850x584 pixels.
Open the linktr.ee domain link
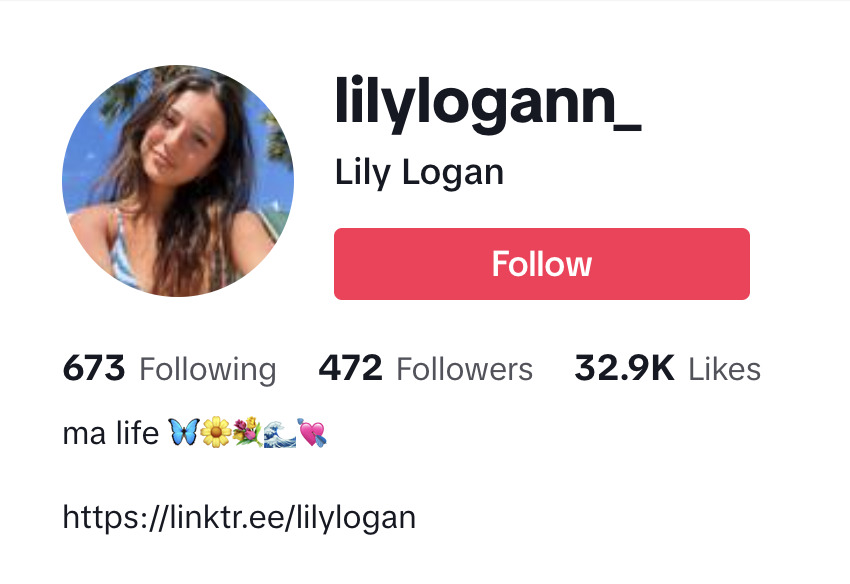coord(226,517)
